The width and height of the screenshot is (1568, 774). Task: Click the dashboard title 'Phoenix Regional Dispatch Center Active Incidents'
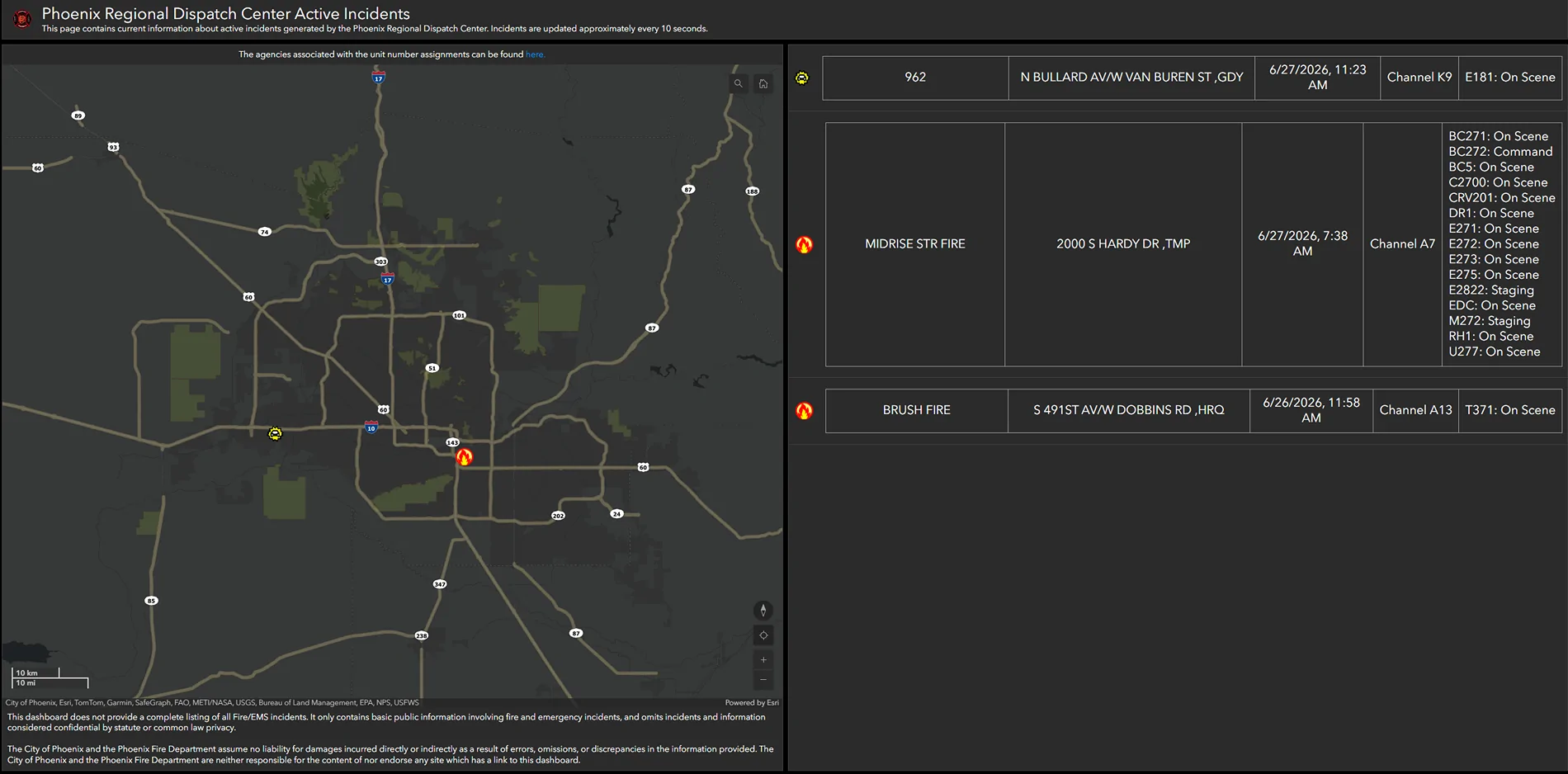226,14
